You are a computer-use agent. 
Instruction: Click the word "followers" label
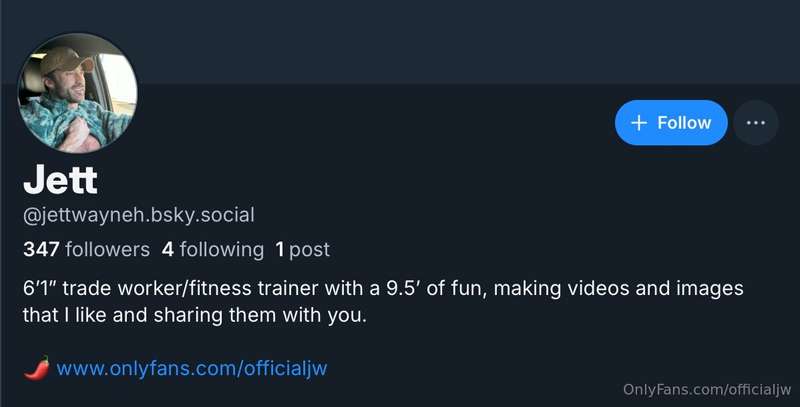point(108,249)
